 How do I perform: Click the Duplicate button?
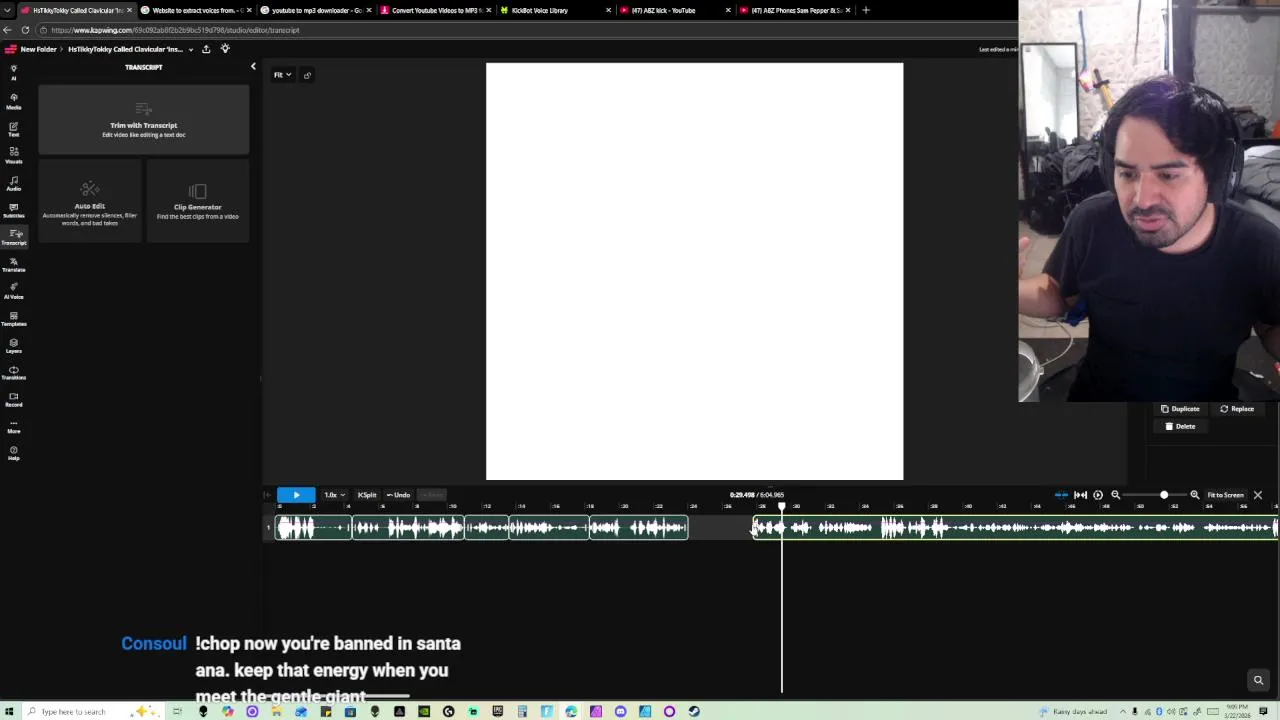[1181, 409]
